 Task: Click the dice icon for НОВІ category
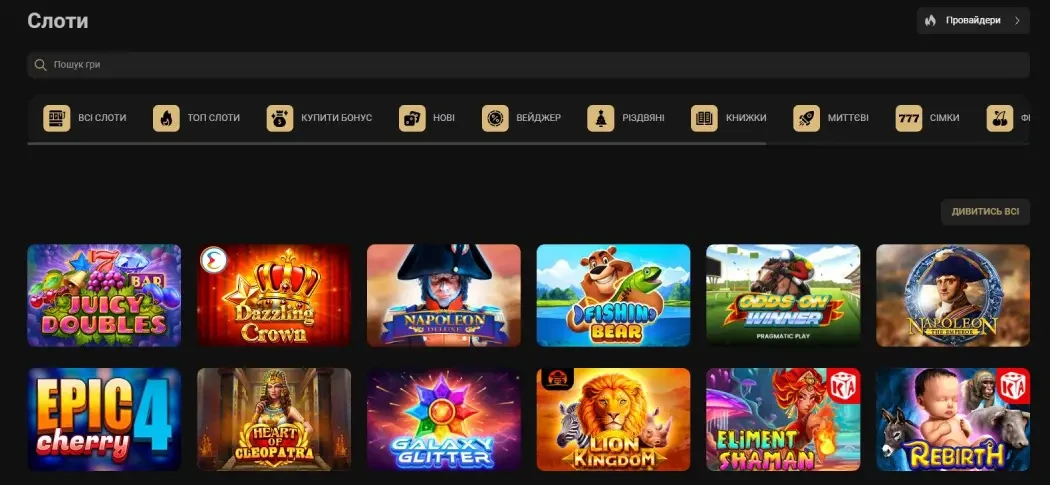pyautogui.click(x=412, y=118)
